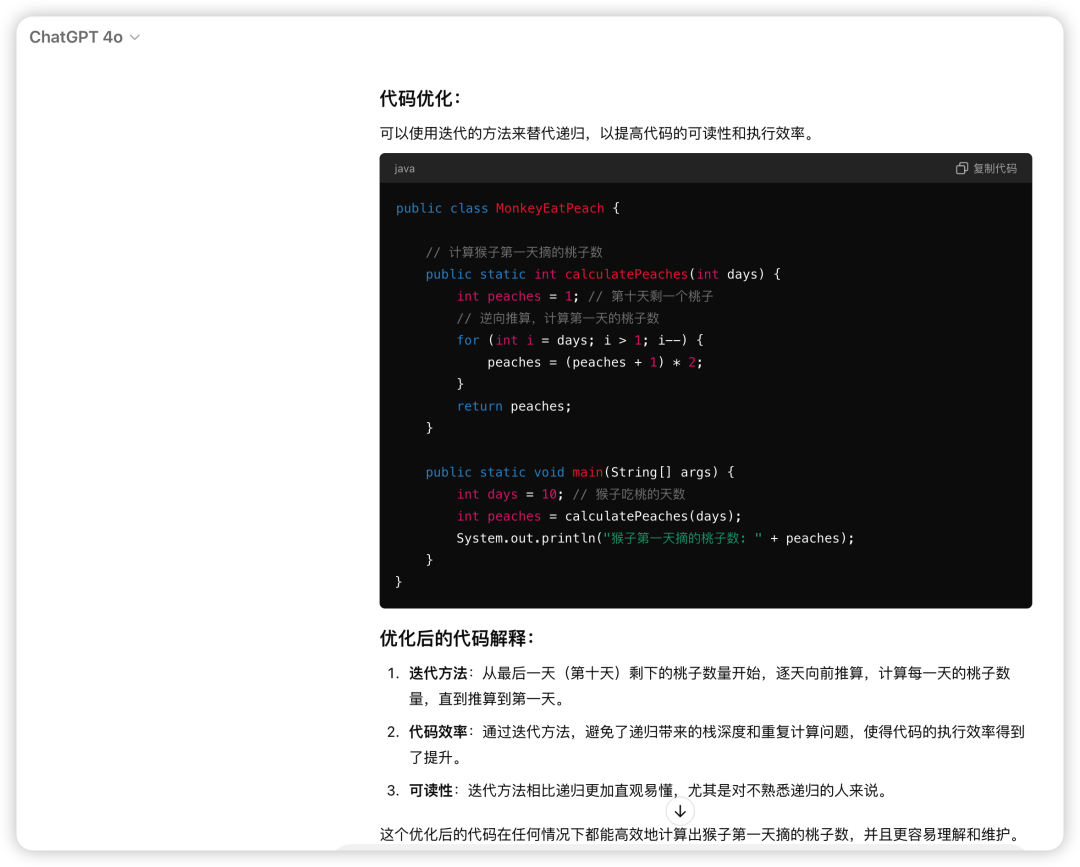Click the intro sentence above the code block
1080x867 pixels.
click(597, 133)
